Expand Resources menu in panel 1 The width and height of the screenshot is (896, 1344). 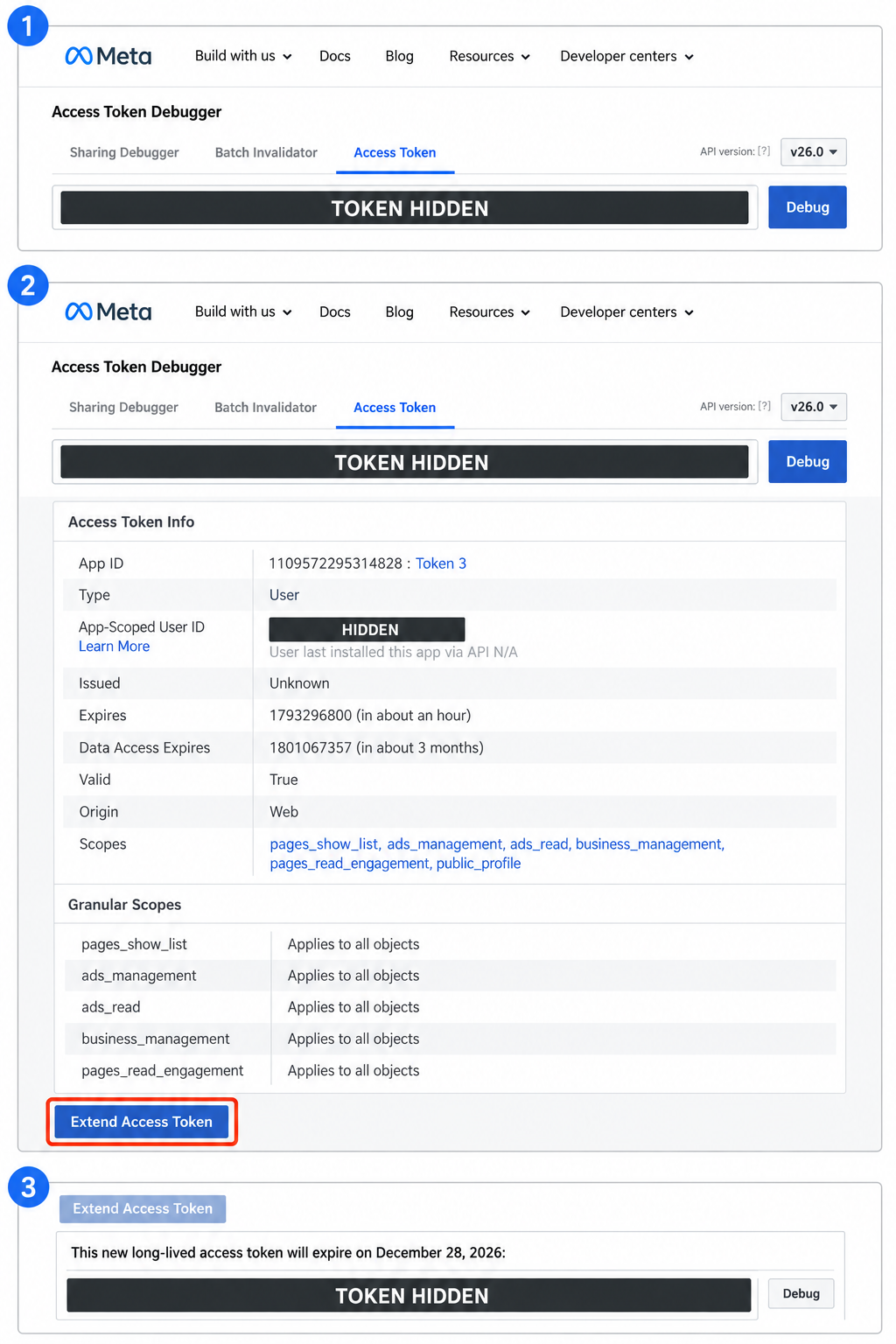click(489, 56)
